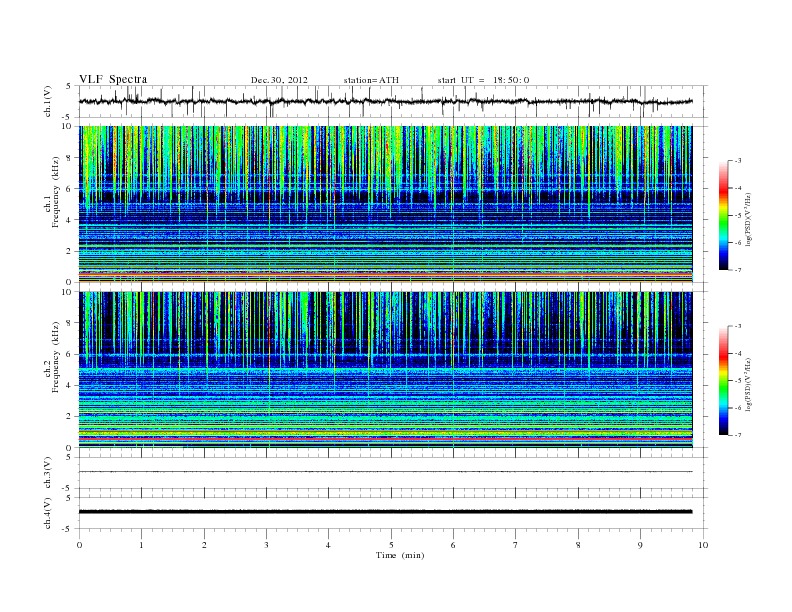Viewport: 792px width, 612px height.
Task: Select the "start UT = 18:50:0" header text
Action: tap(483, 80)
